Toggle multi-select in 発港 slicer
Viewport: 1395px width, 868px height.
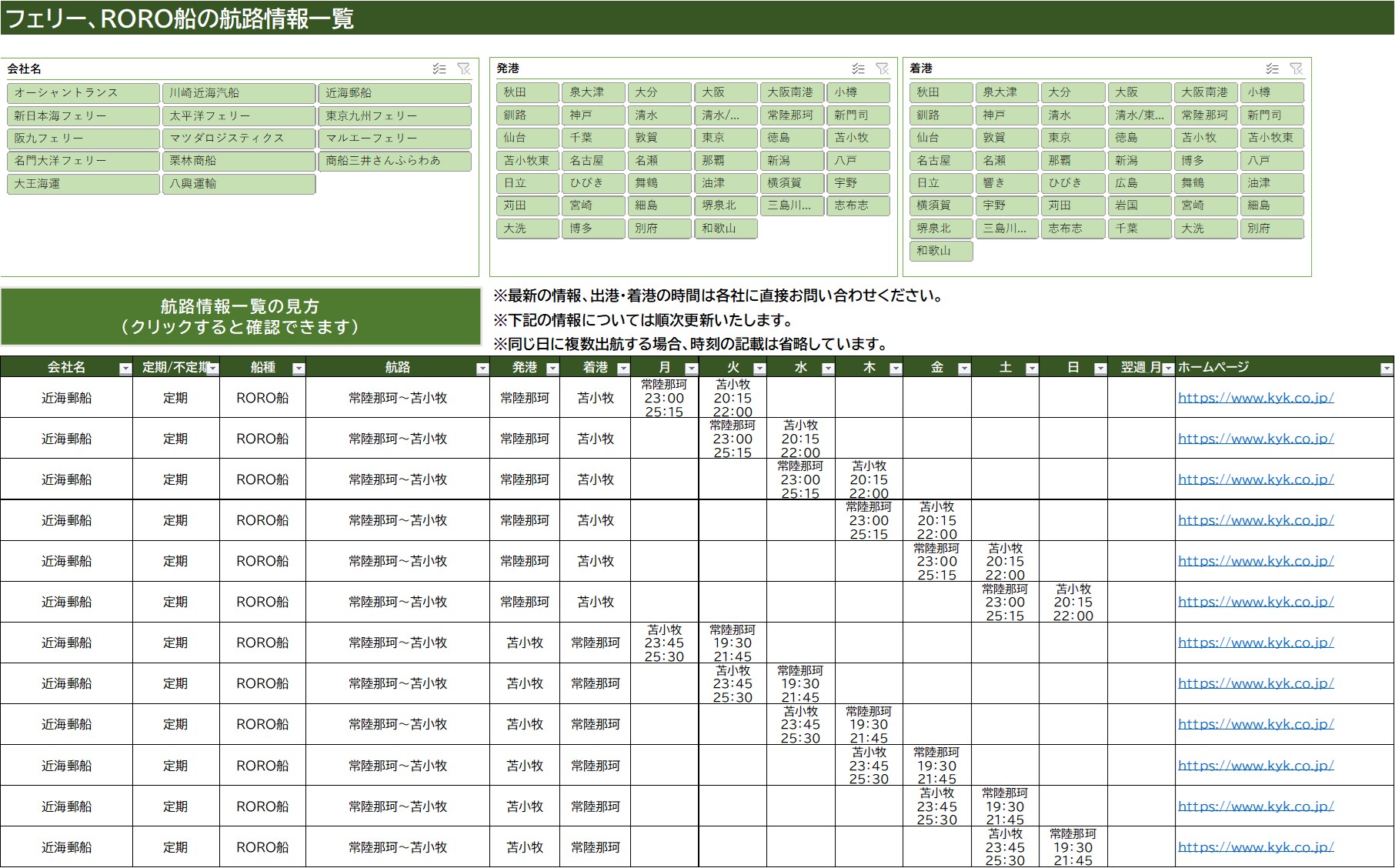tap(859, 68)
